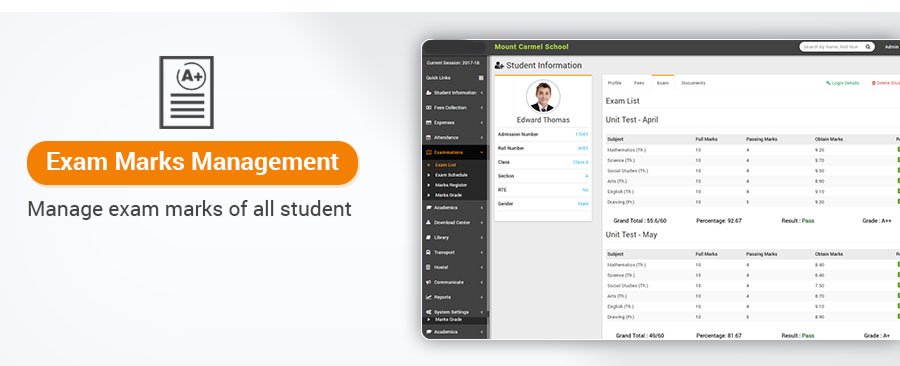The width and height of the screenshot is (900, 366).
Task: Click the search by name input field
Action: [832, 47]
